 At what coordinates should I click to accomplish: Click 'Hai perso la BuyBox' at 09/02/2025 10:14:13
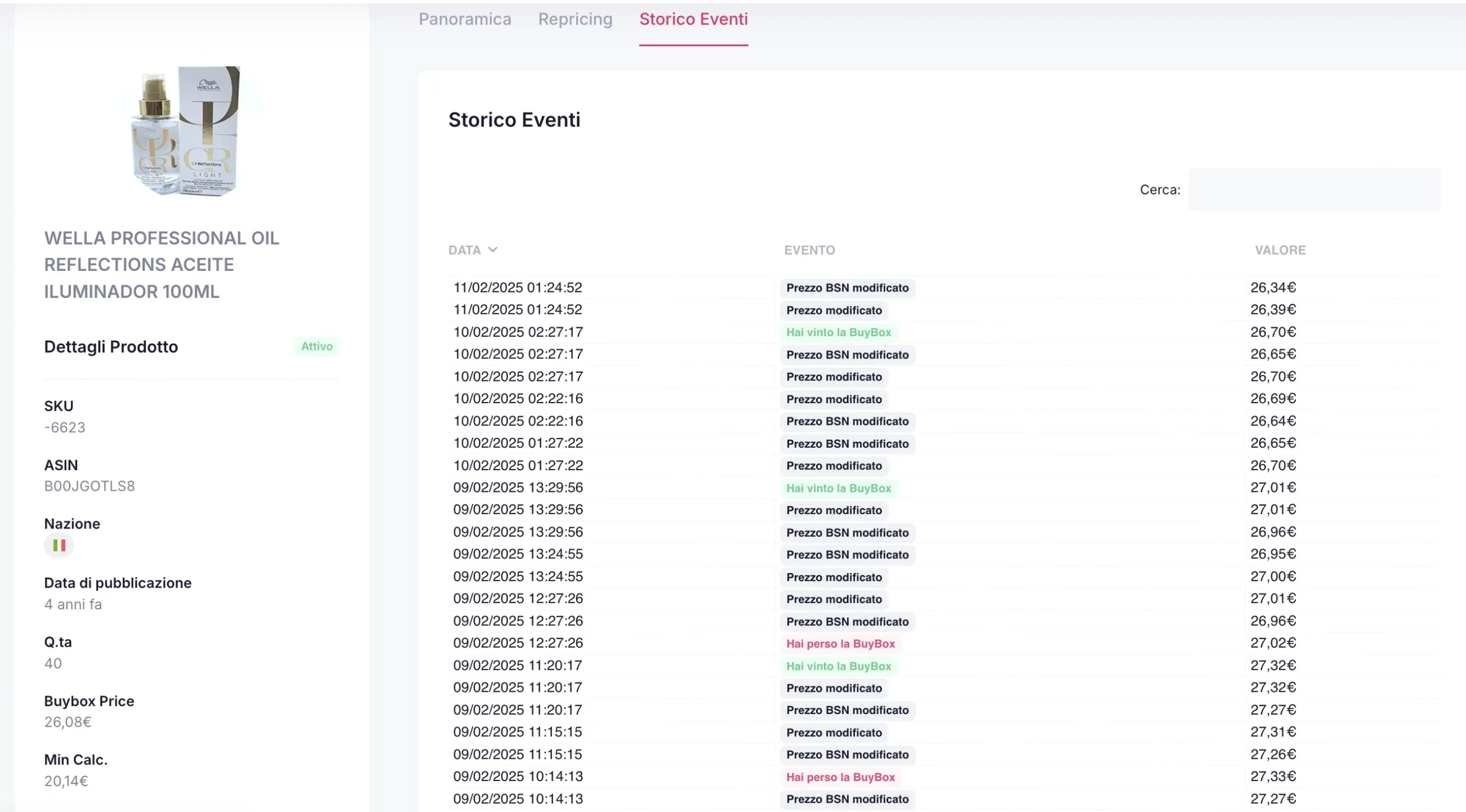point(840,777)
